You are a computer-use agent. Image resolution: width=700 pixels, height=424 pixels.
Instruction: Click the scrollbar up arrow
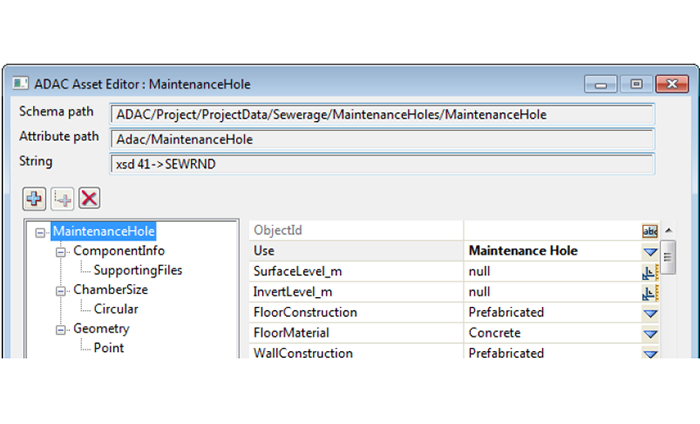click(x=668, y=230)
